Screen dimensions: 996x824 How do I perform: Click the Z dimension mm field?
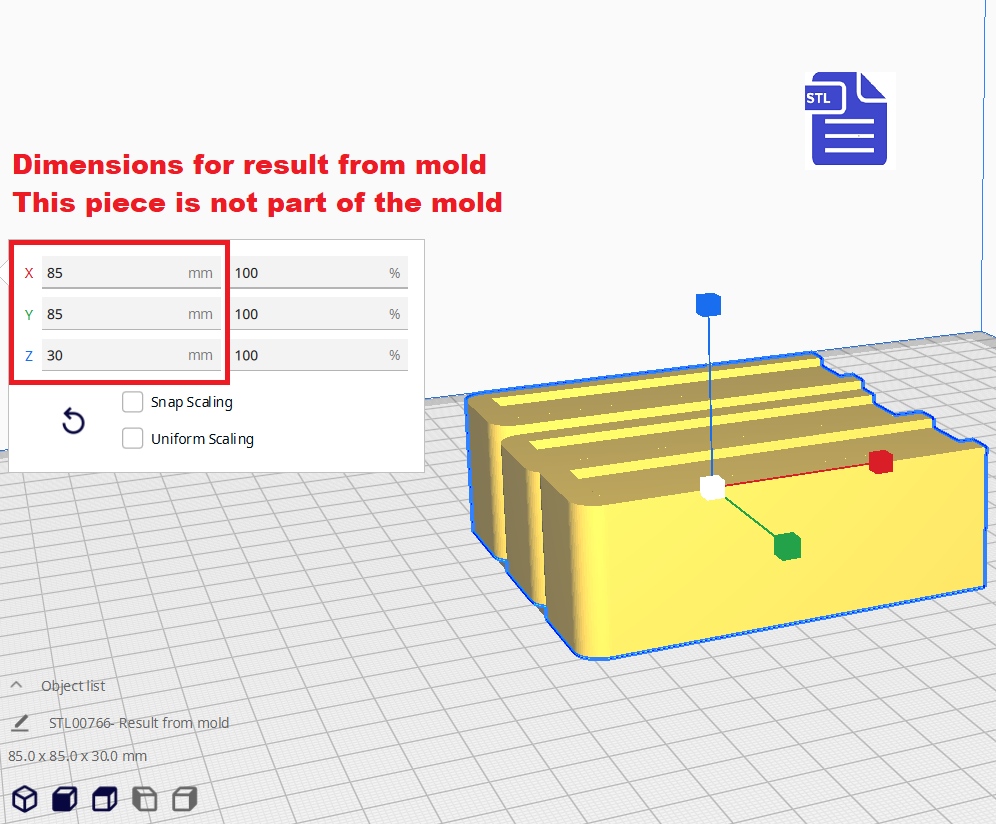(x=115, y=355)
